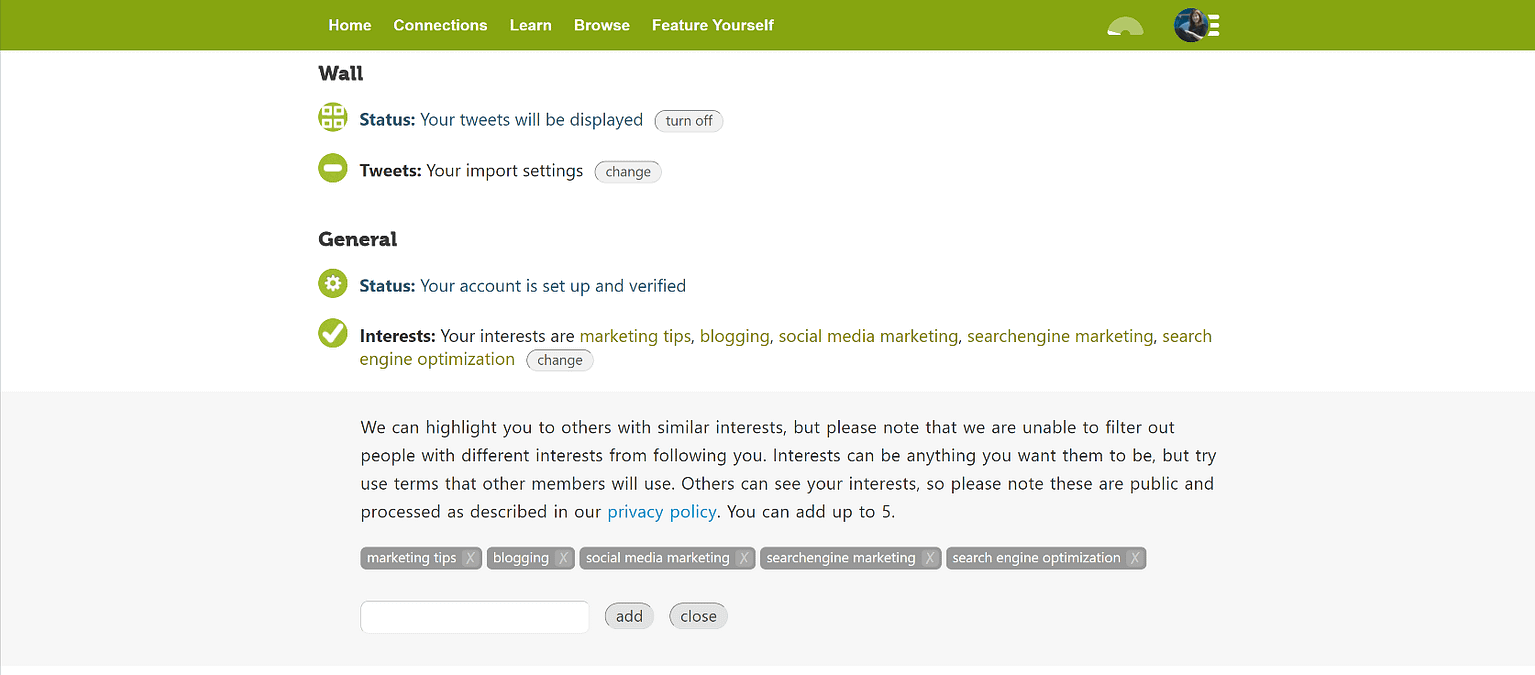Viewport: 1535px width, 675px height.
Task: Go to the Home menu item
Action: pos(349,25)
